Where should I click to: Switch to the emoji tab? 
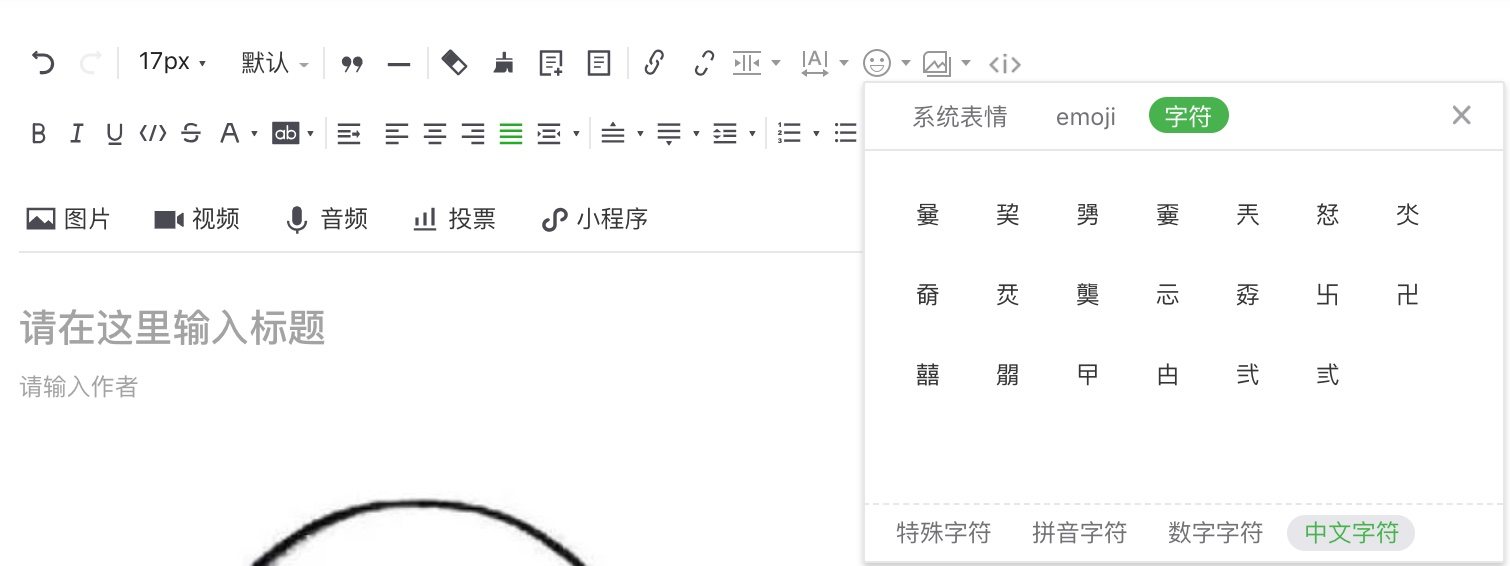click(x=1086, y=117)
